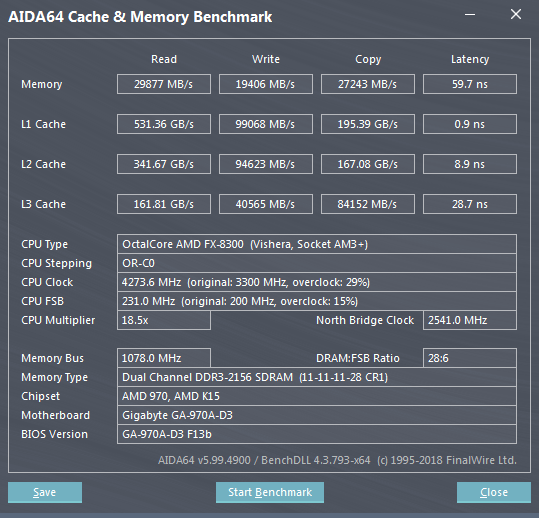Click the Memory Copy result box
Viewport: 539px width, 518px height.
pyautogui.click(x=368, y=84)
